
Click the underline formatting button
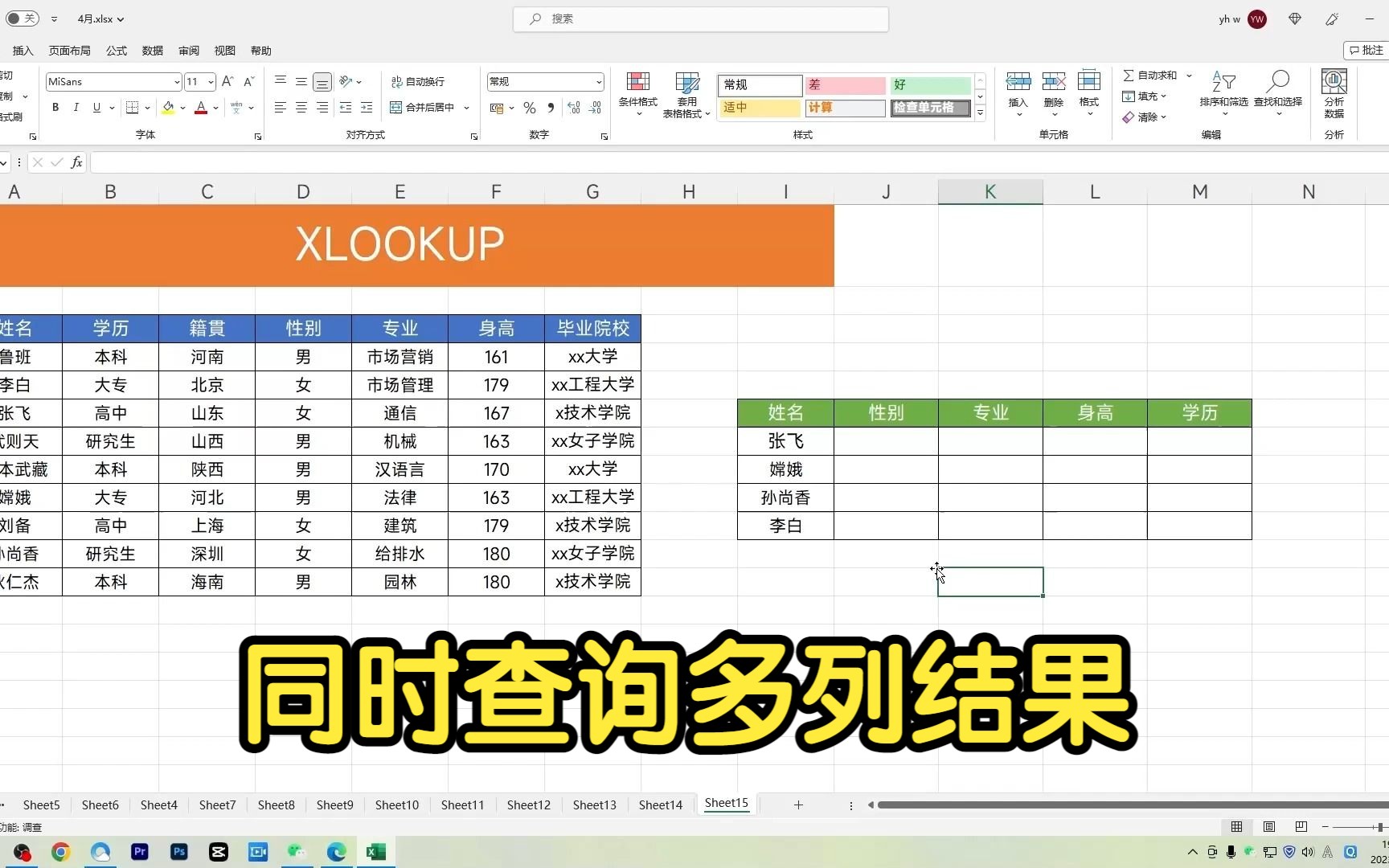(x=96, y=107)
